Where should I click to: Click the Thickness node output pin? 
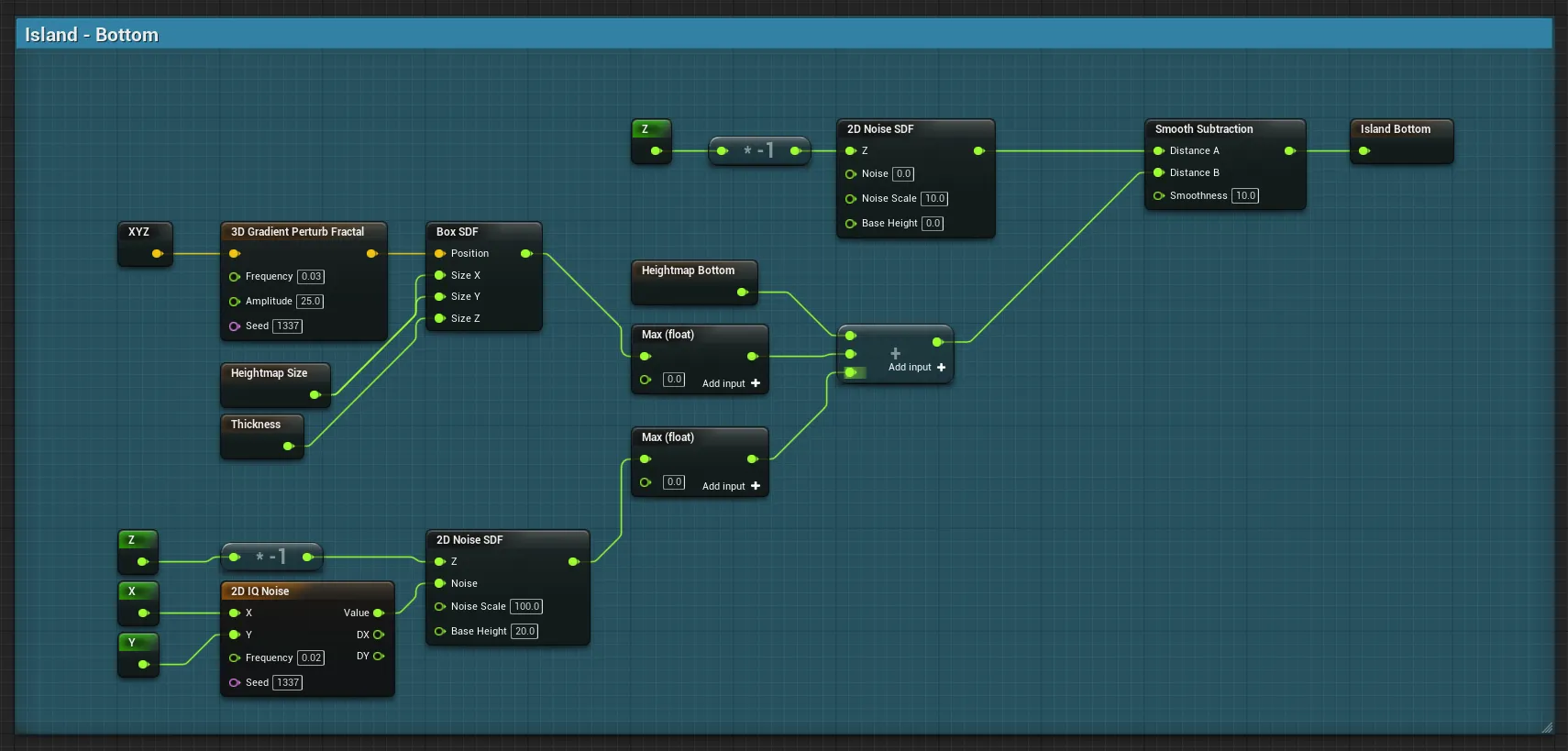[x=288, y=447]
